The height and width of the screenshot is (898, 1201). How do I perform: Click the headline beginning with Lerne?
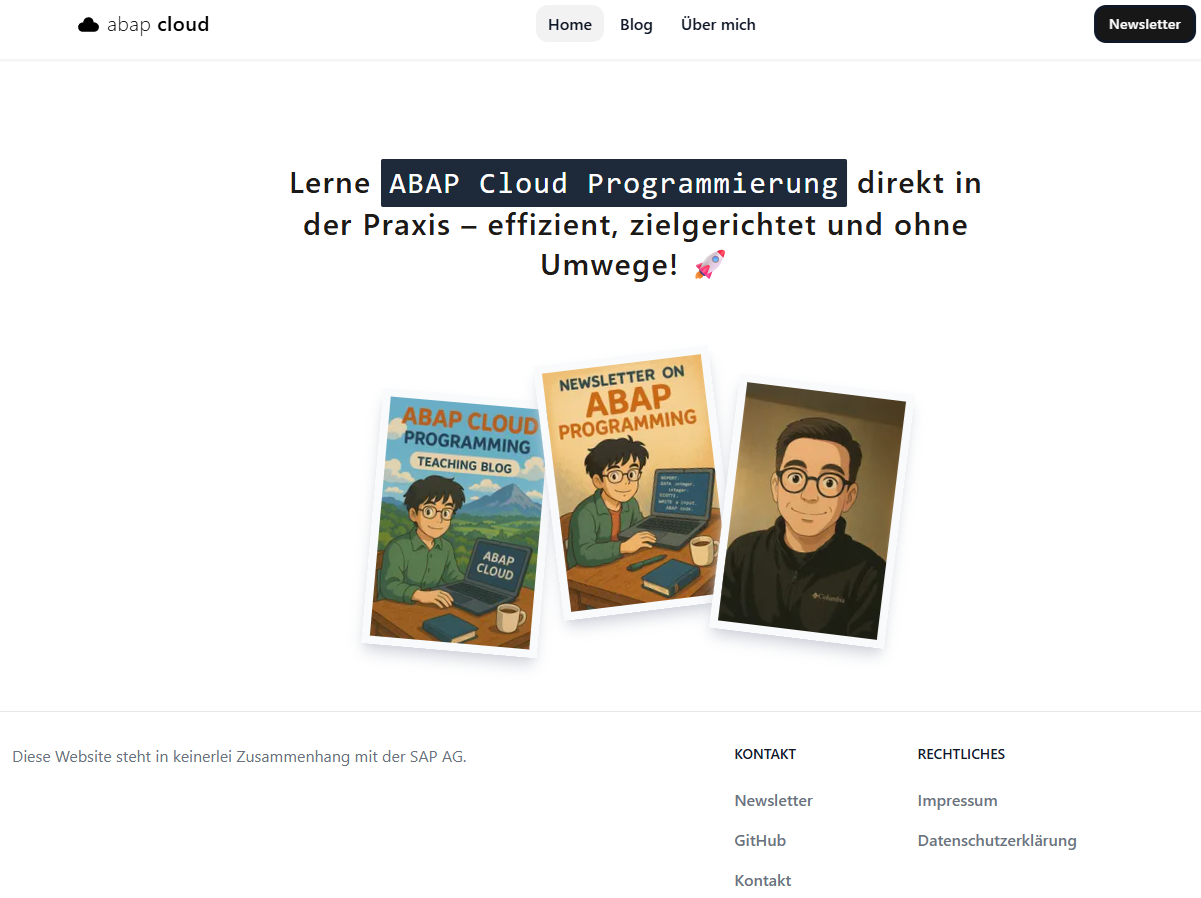pos(635,224)
